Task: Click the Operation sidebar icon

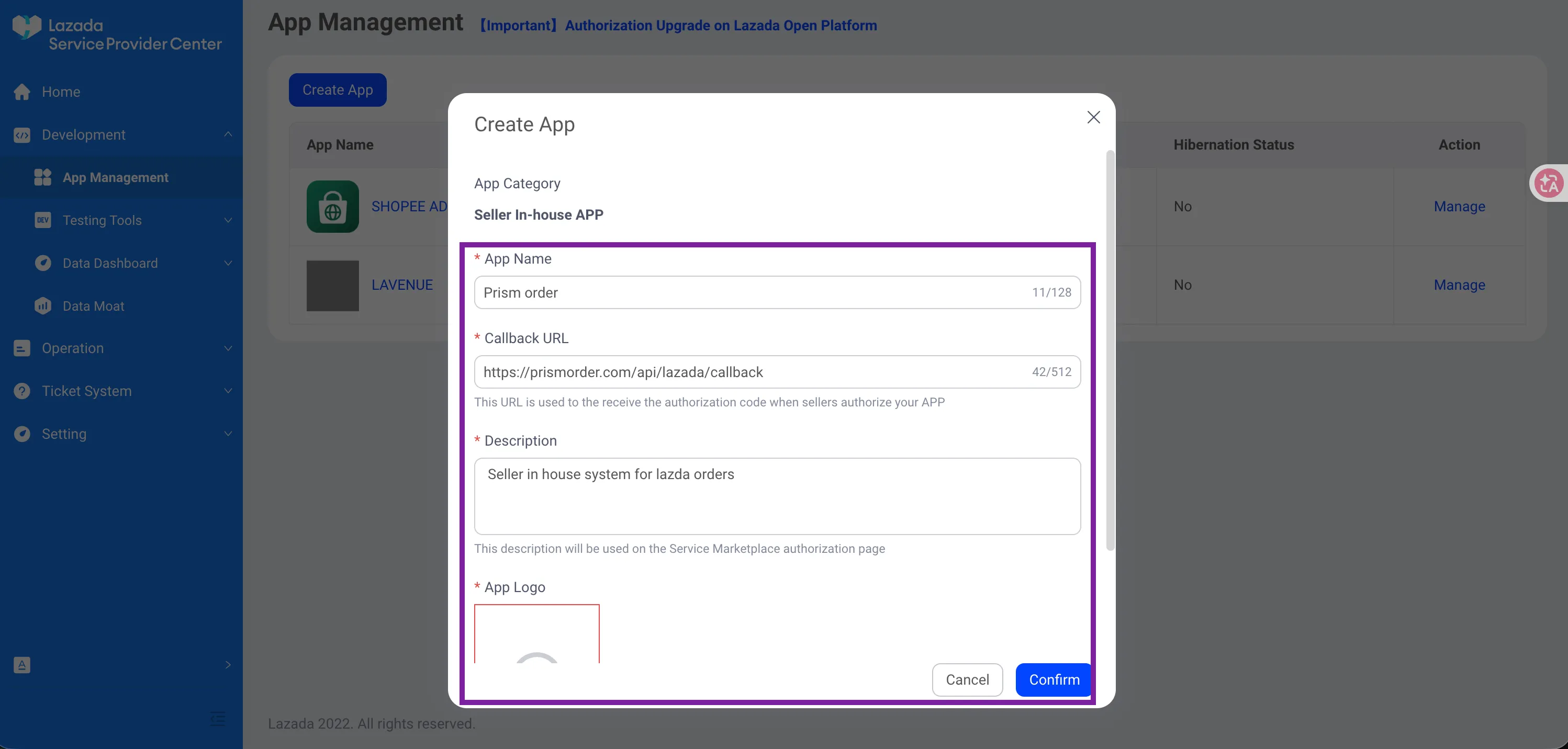Action: pos(22,348)
